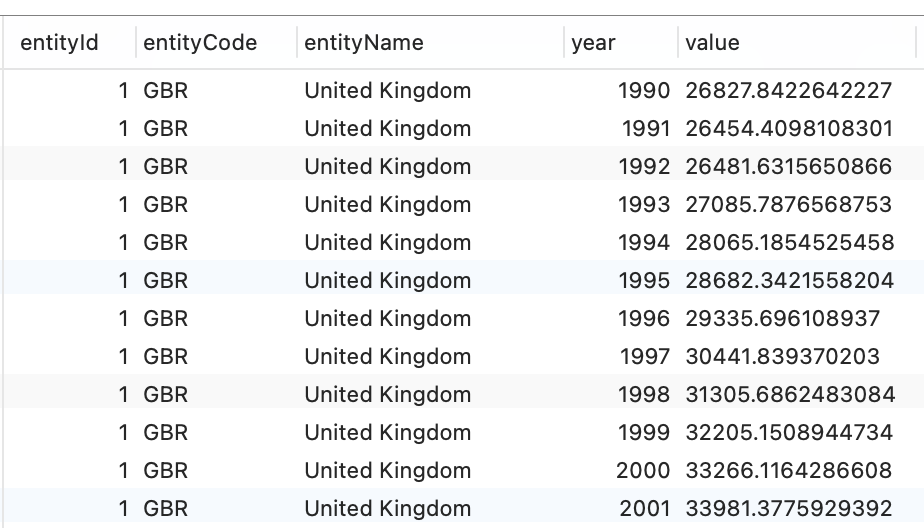Click value 28682.3421558204
Image resolution: width=924 pixels, height=528 pixels.
(790, 280)
